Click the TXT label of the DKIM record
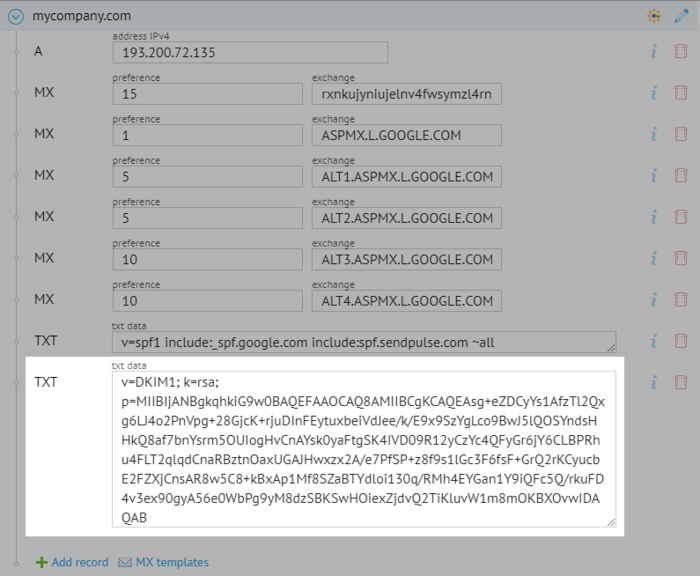The width and height of the screenshot is (700, 576). pyautogui.click(x=46, y=382)
